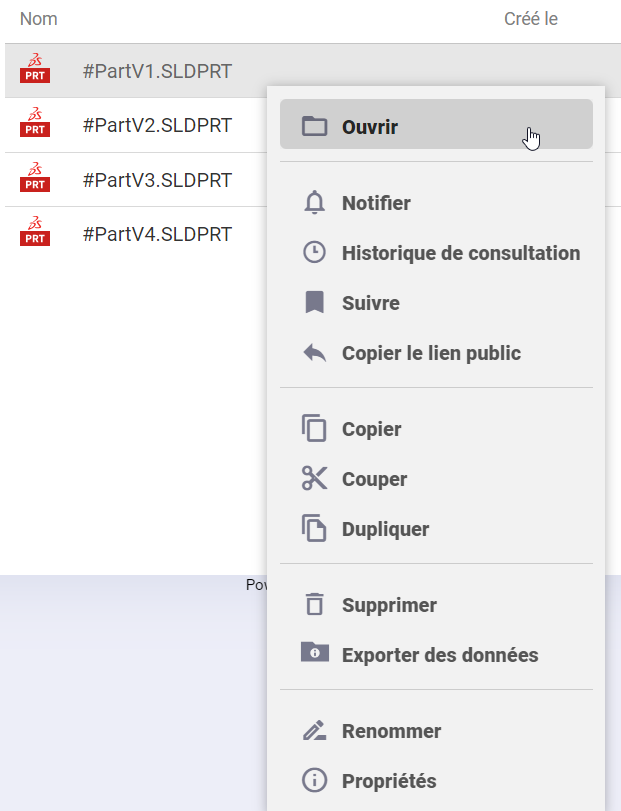The height and width of the screenshot is (811, 621).
Task: Click the trash icon for Supprimer
Action: [314, 605]
